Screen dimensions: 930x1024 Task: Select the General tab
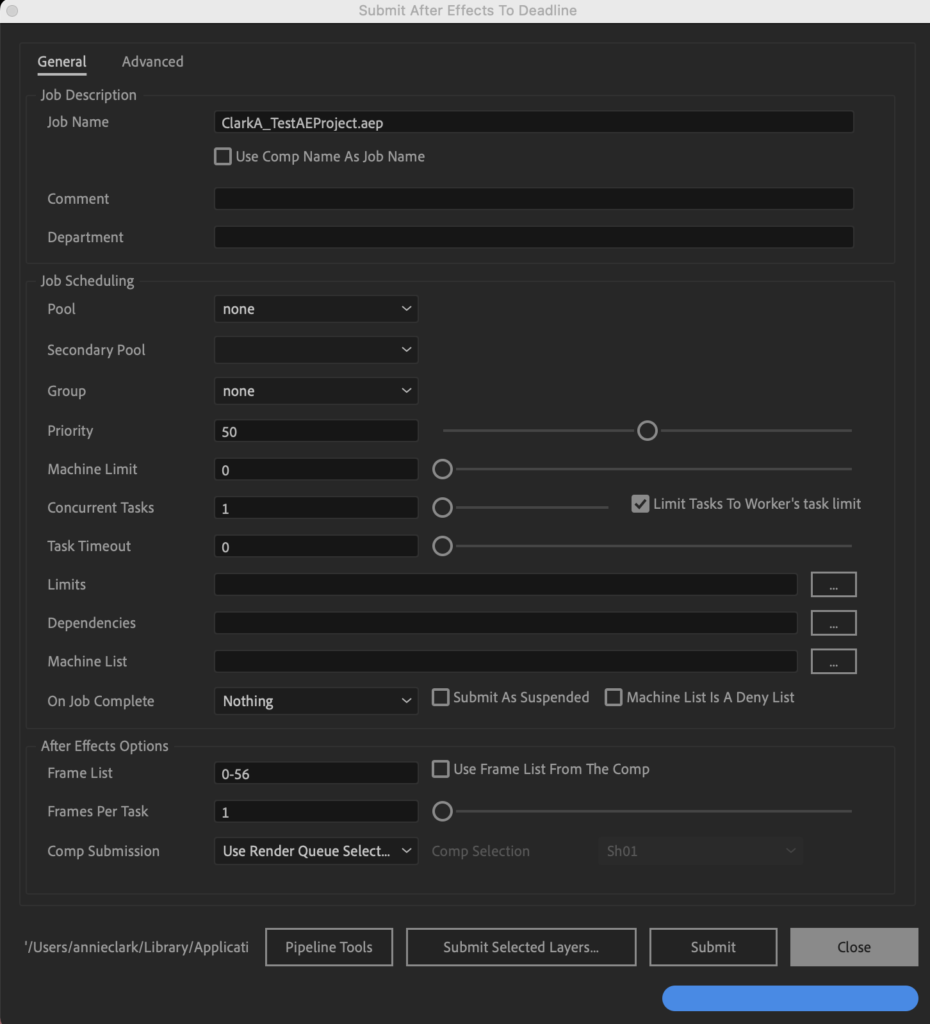pyautogui.click(x=61, y=61)
